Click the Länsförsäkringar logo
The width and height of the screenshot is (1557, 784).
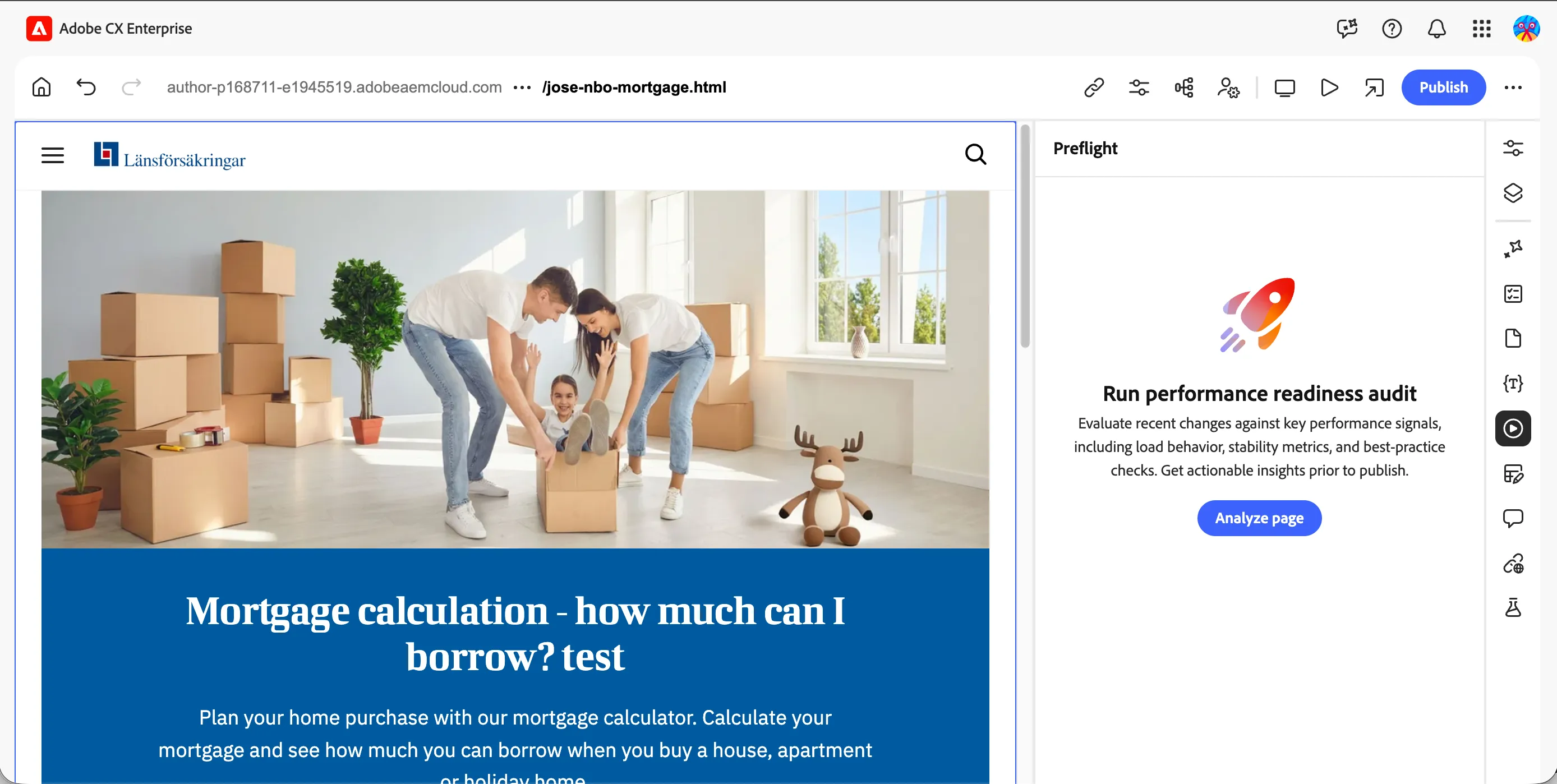pyautogui.click(x=170, y=156)
